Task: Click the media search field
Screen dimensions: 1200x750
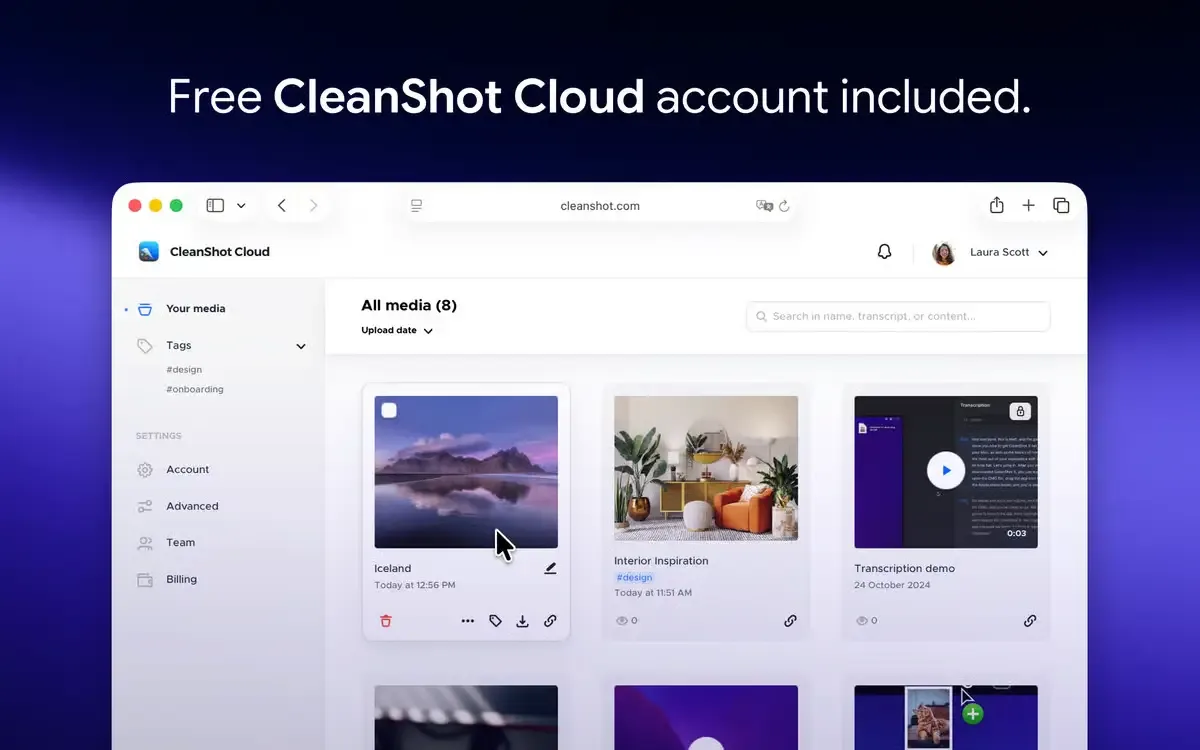Action: pos(898,316)
